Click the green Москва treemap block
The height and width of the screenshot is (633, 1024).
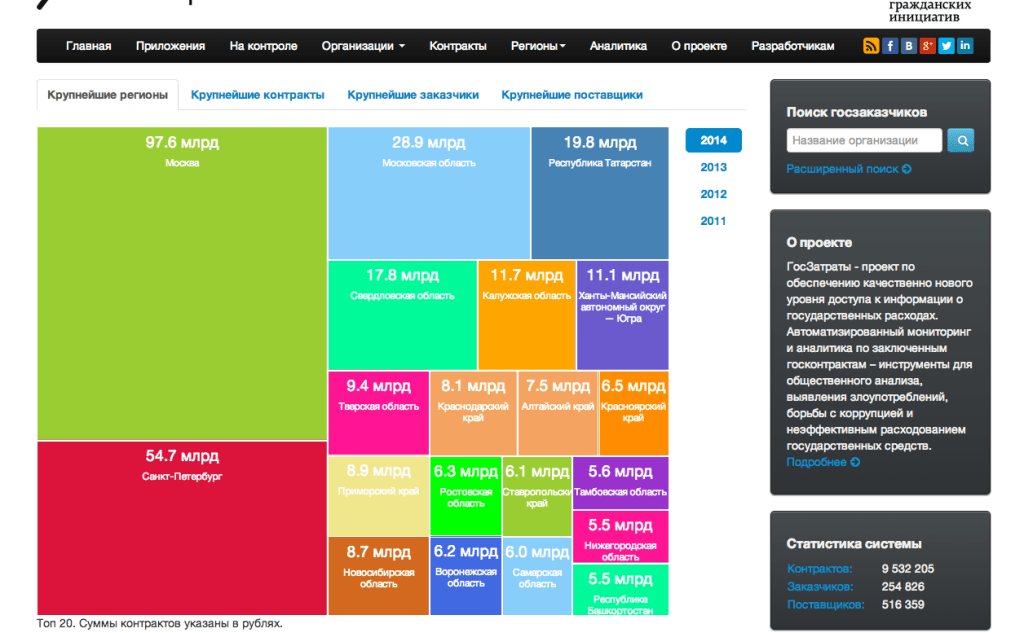[182, 285]
